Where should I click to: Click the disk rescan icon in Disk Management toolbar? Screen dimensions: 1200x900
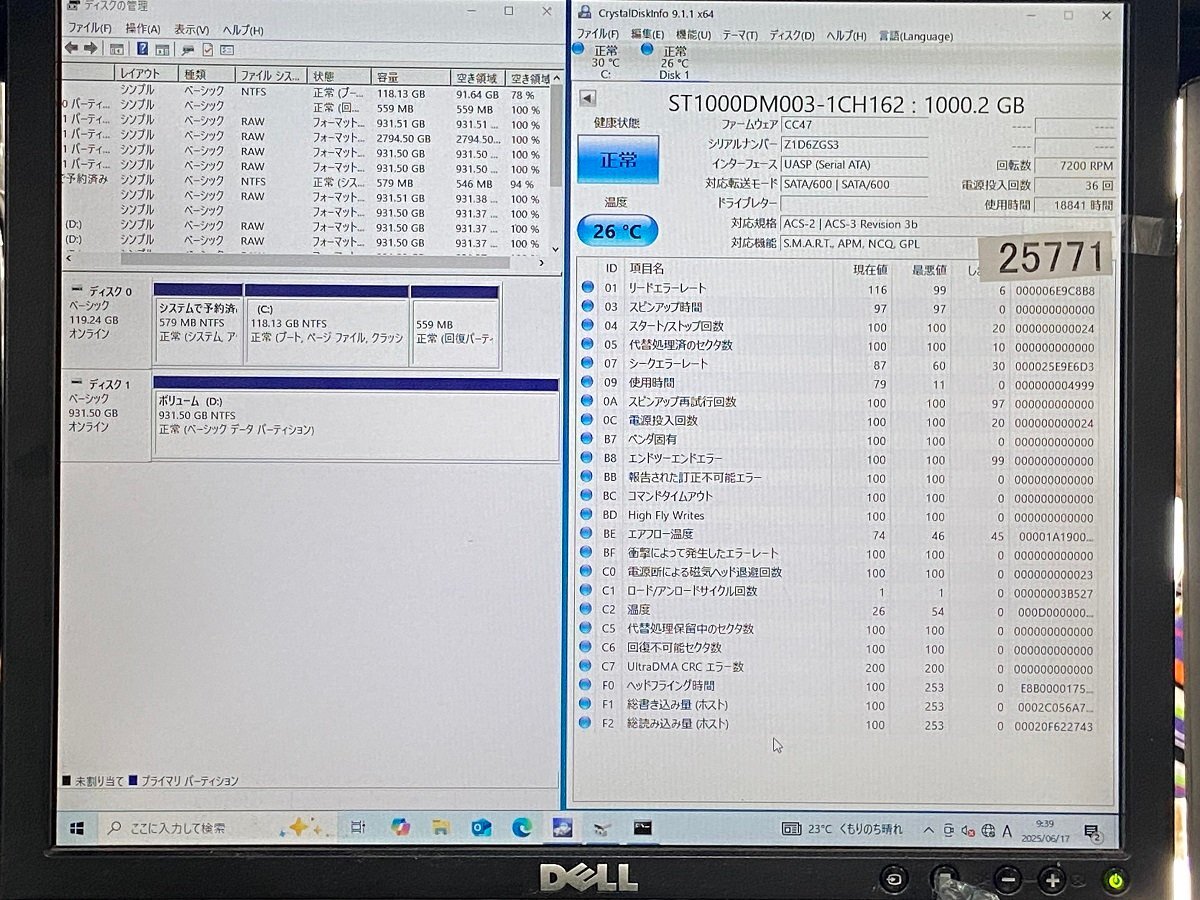click(188, 49)
